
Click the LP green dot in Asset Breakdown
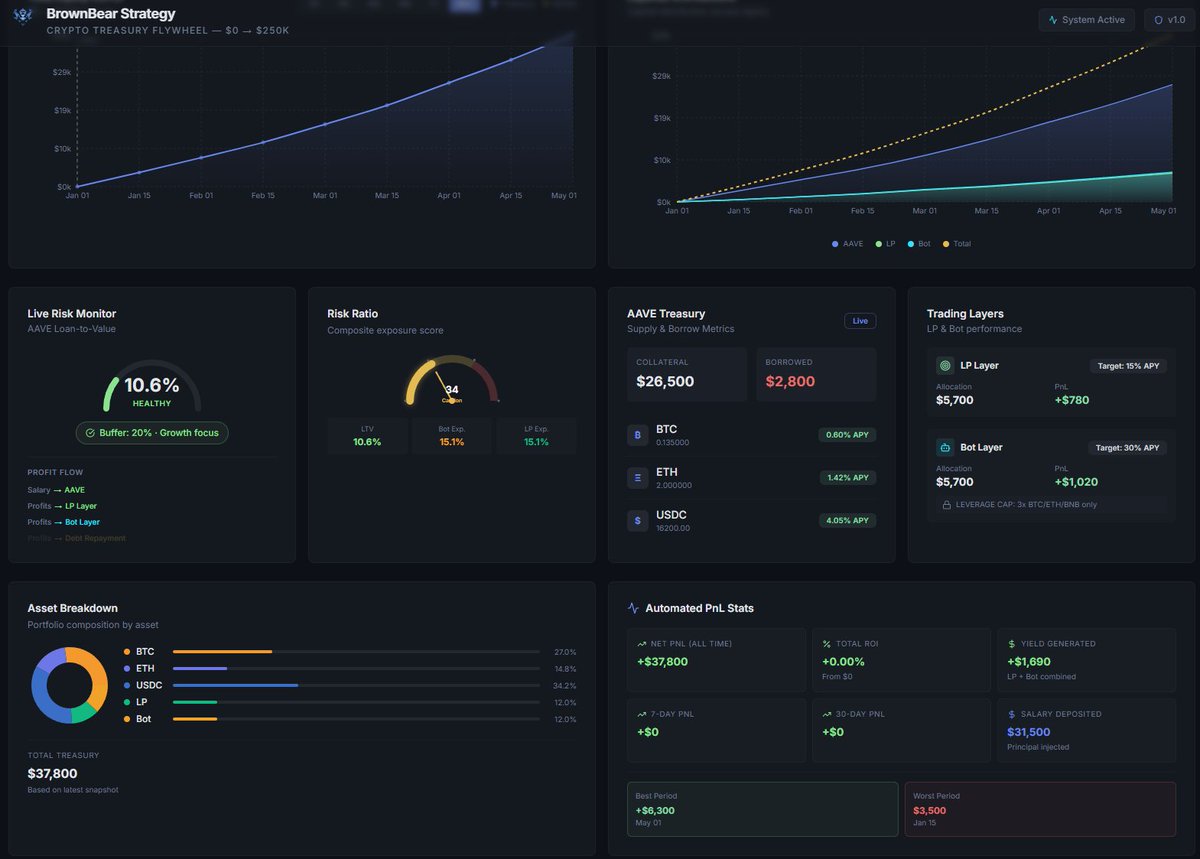[x=127, y=703]
